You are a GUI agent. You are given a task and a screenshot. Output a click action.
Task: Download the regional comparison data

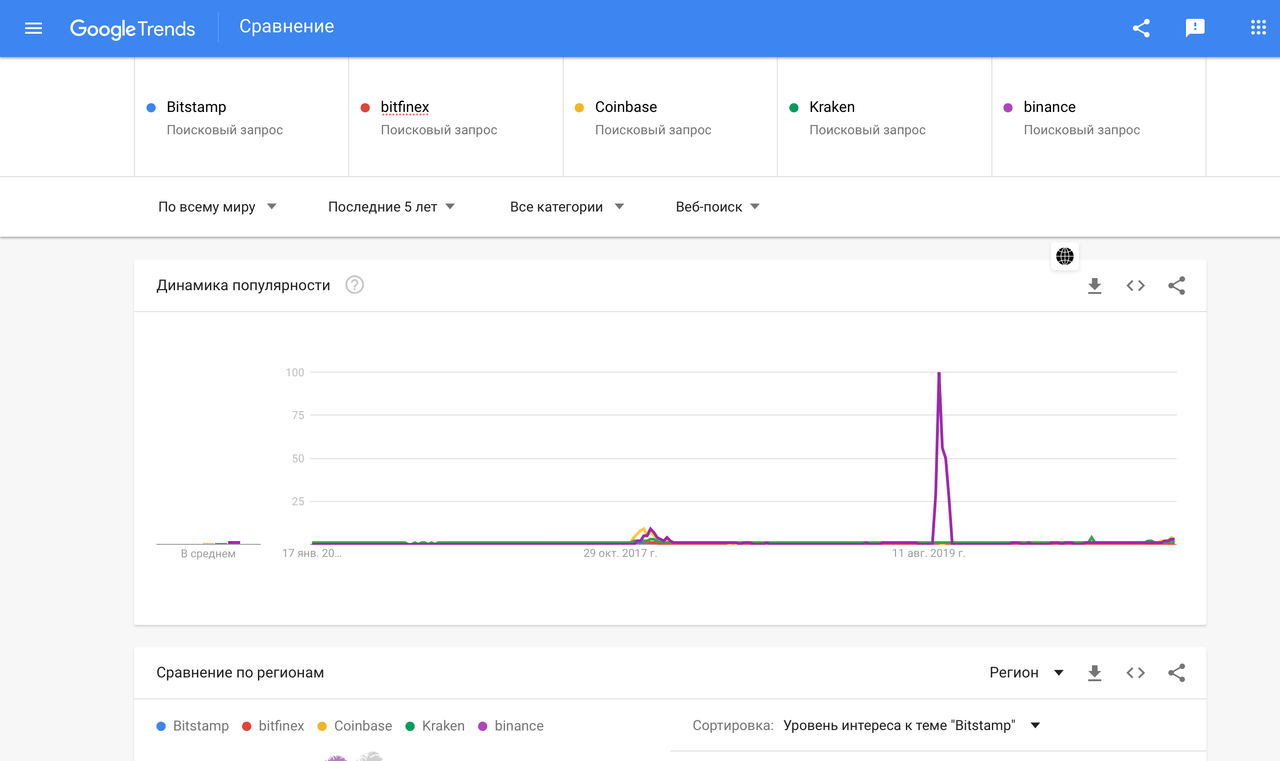point(1094,673)
